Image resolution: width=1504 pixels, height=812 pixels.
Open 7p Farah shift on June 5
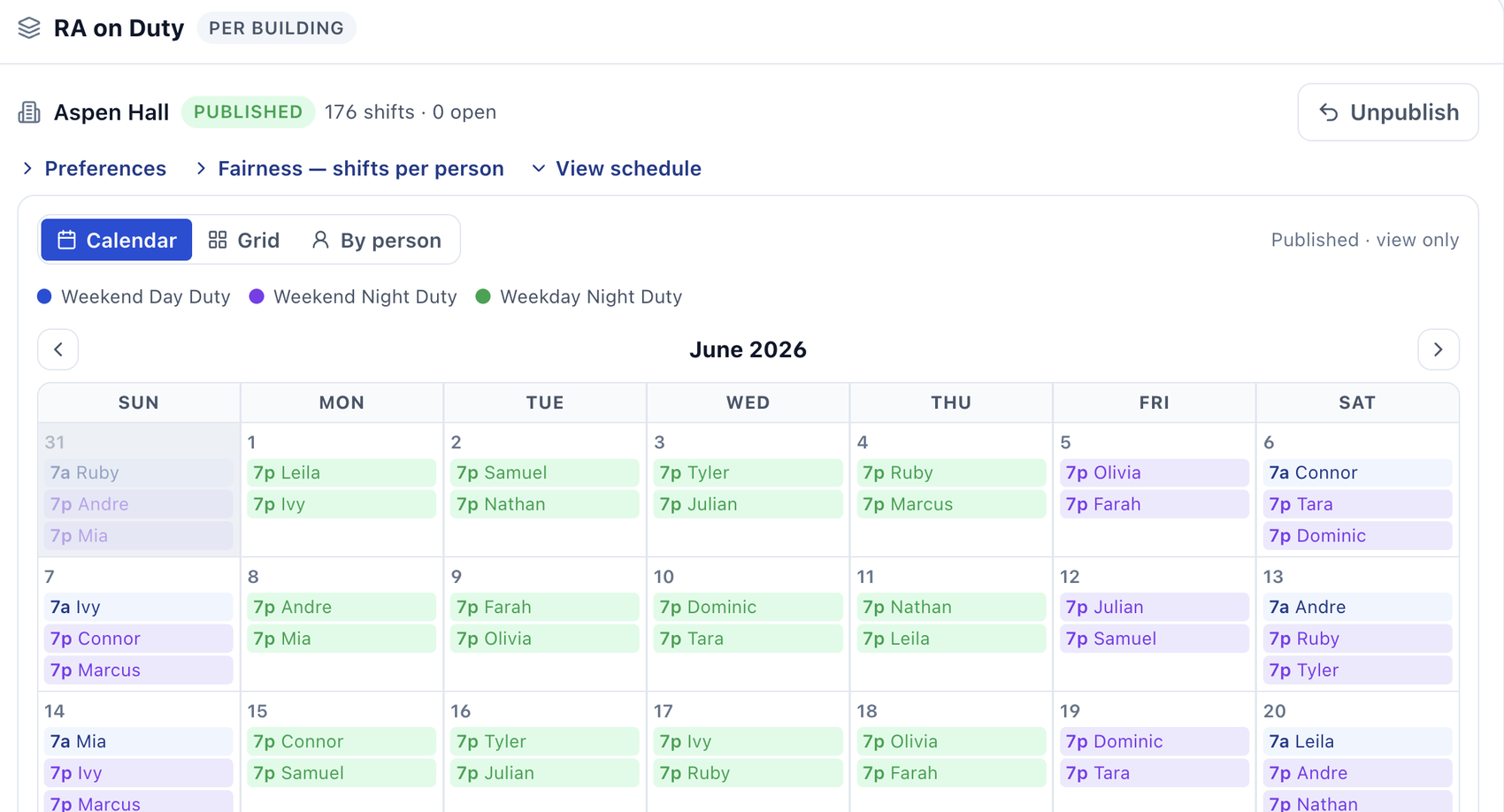pyautogui.click(x=1155, y=504)
